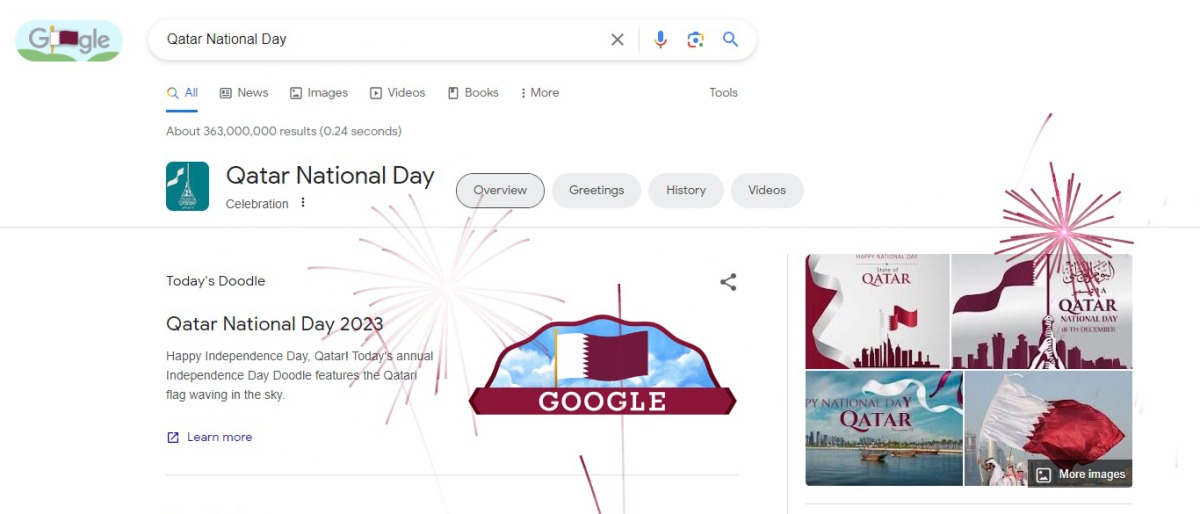The width and height of the screenshot is (1200, 514).
Task: Select the Greetings chip
Action: 596,190
